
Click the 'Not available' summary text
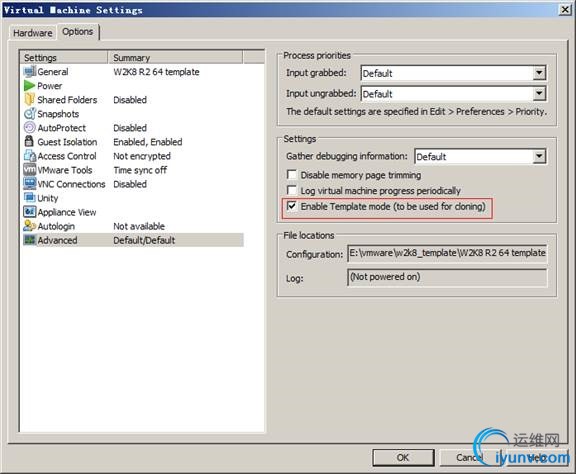coord(139,226)
